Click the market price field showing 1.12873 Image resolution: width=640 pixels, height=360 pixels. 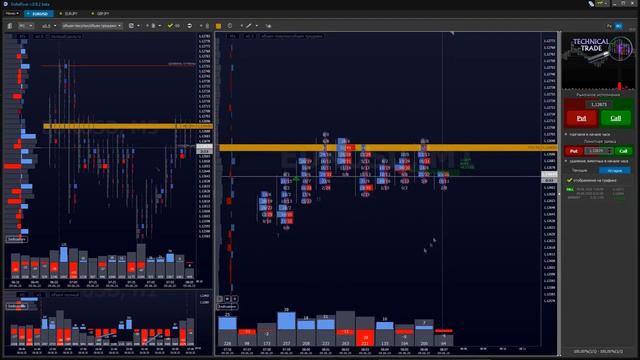tap(598, 104)
